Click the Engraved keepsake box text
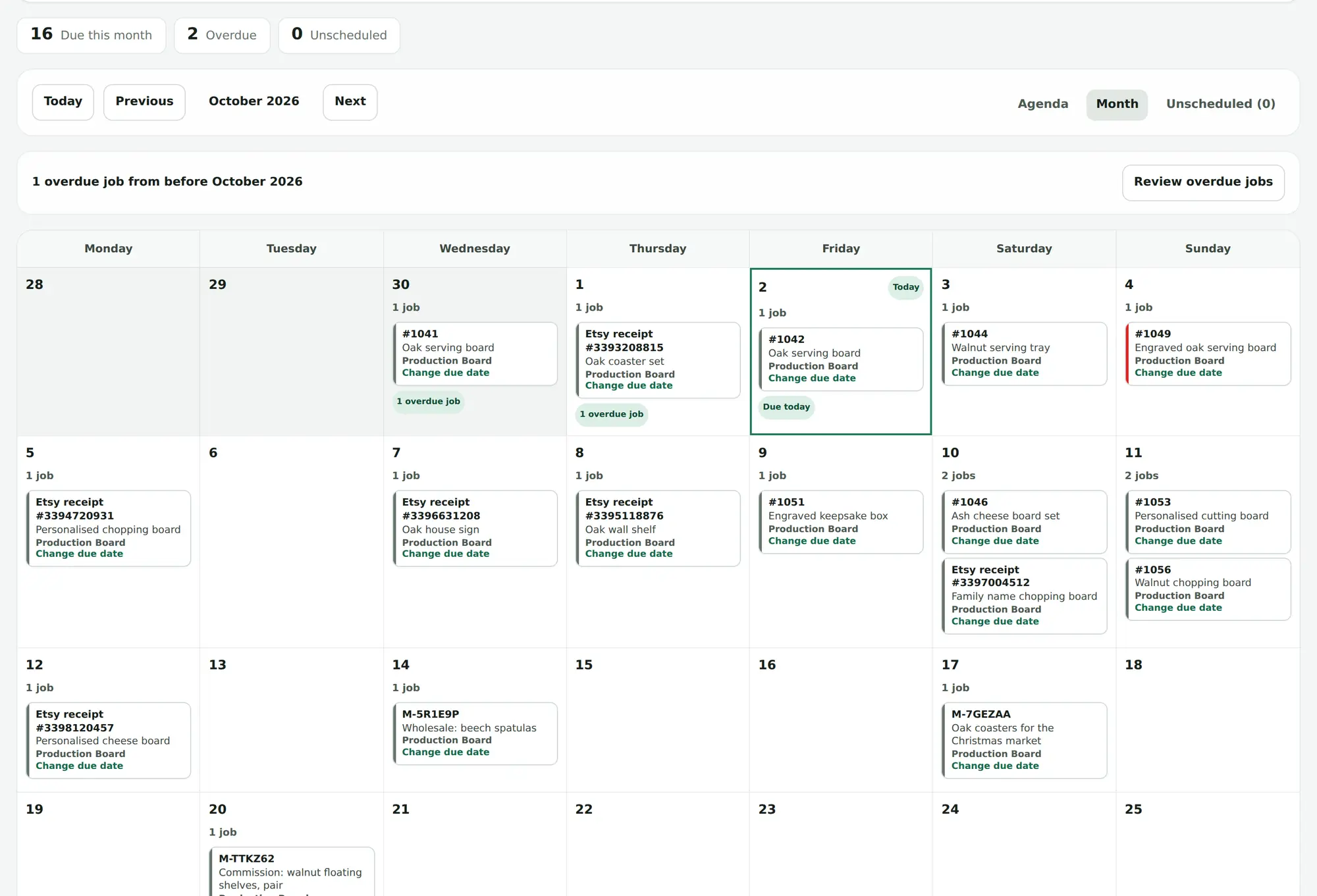 coord(828,516)
